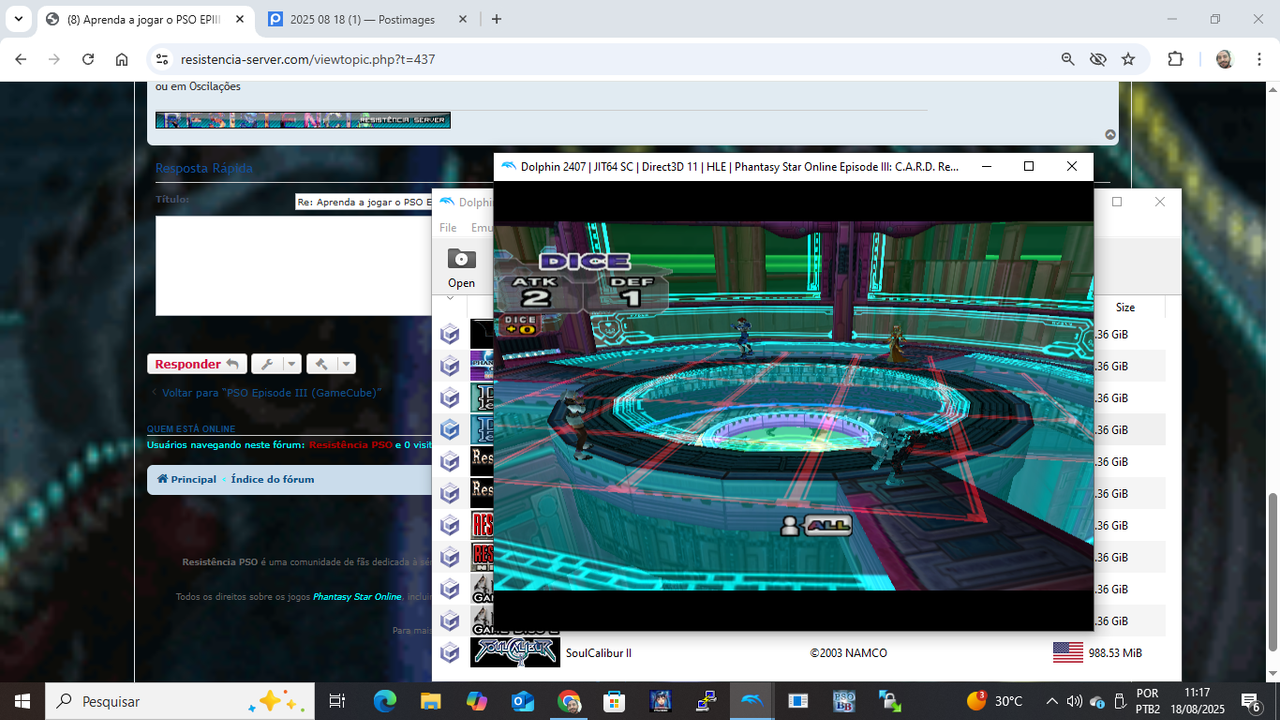This screenshot has height=720, width=1280.
Task: Click the wrench topic tools icon
Action: (x=267, y=364)
